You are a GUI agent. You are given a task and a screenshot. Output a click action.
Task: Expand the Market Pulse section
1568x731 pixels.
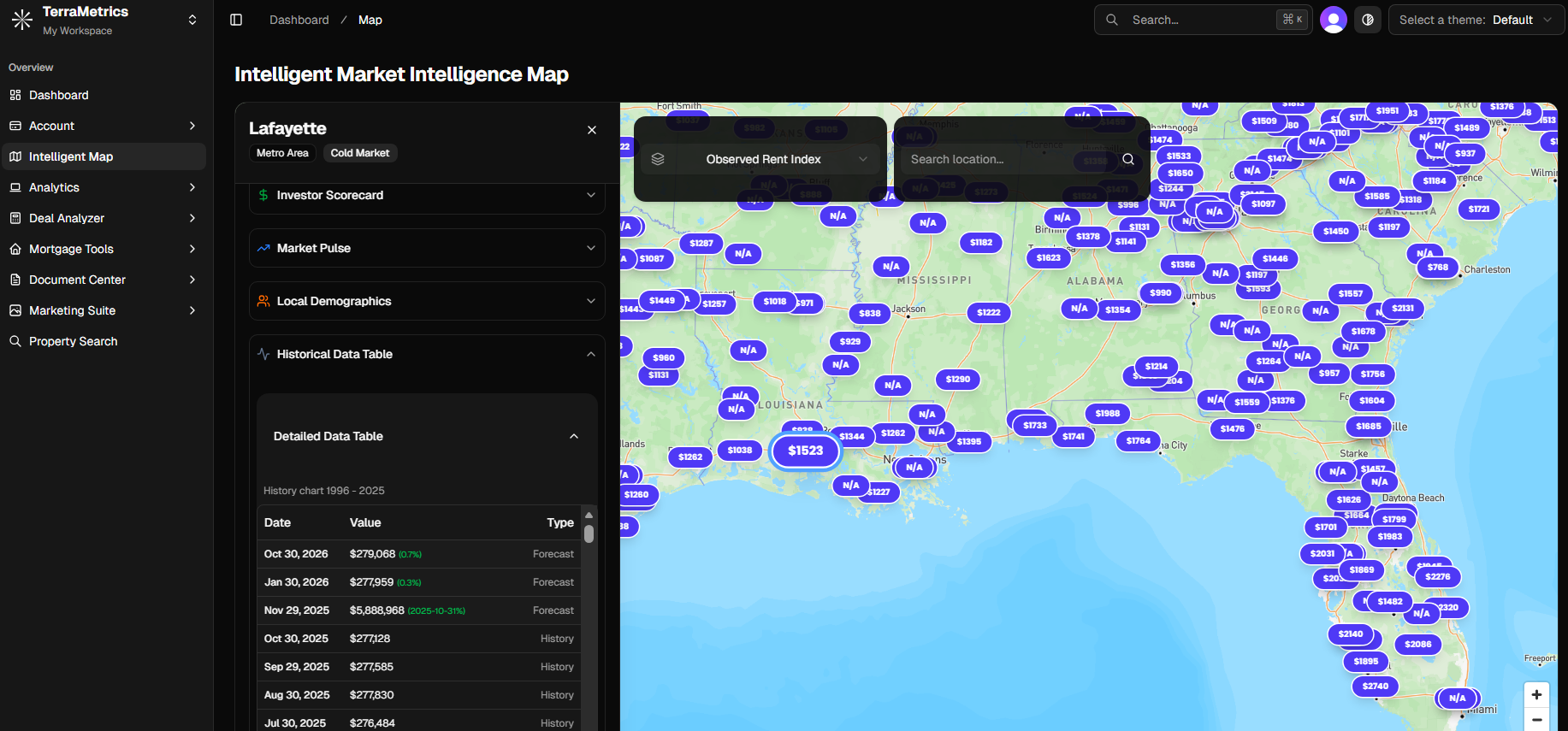[427, 248]
